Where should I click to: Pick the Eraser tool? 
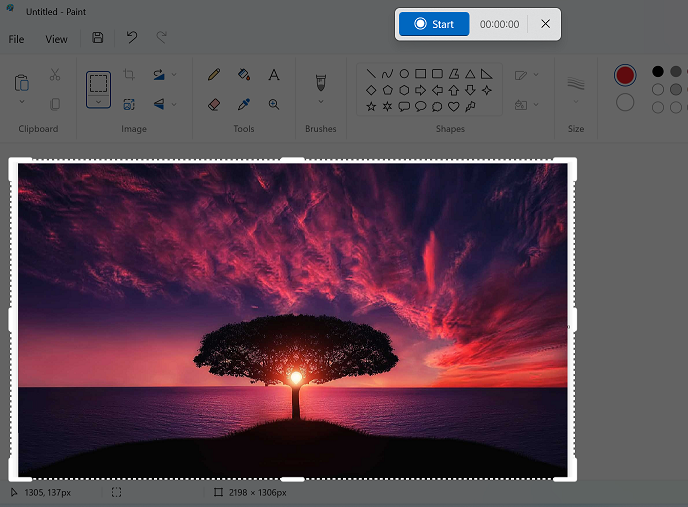pyautogui.click(x=214, y=104)
